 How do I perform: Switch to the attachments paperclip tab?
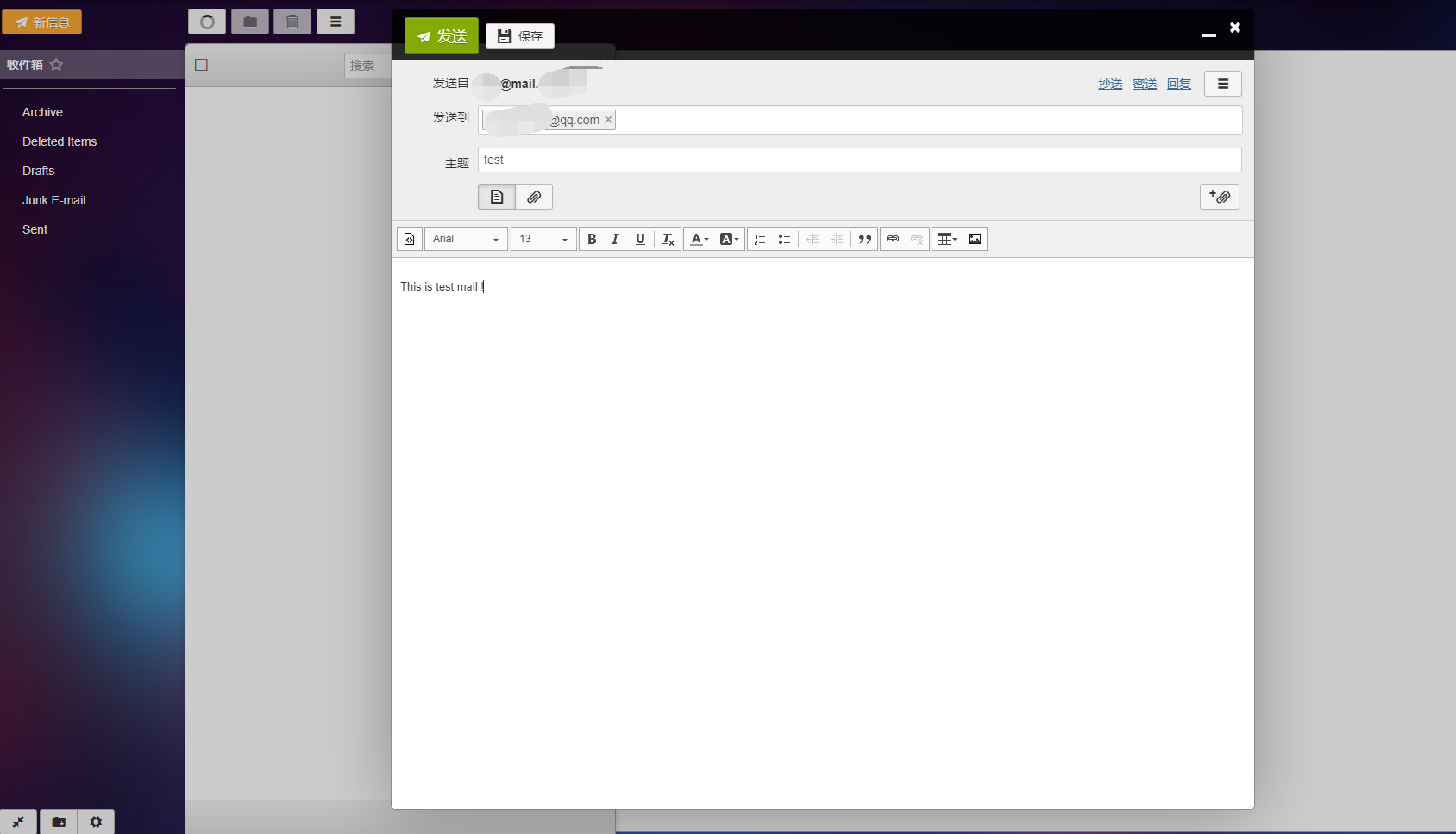534,197
